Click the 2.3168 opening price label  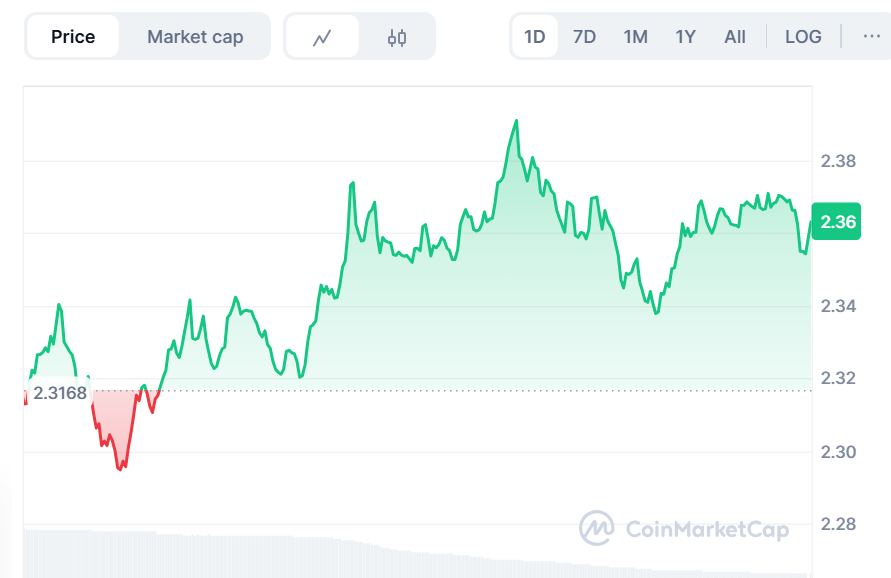tap(60, 393)
